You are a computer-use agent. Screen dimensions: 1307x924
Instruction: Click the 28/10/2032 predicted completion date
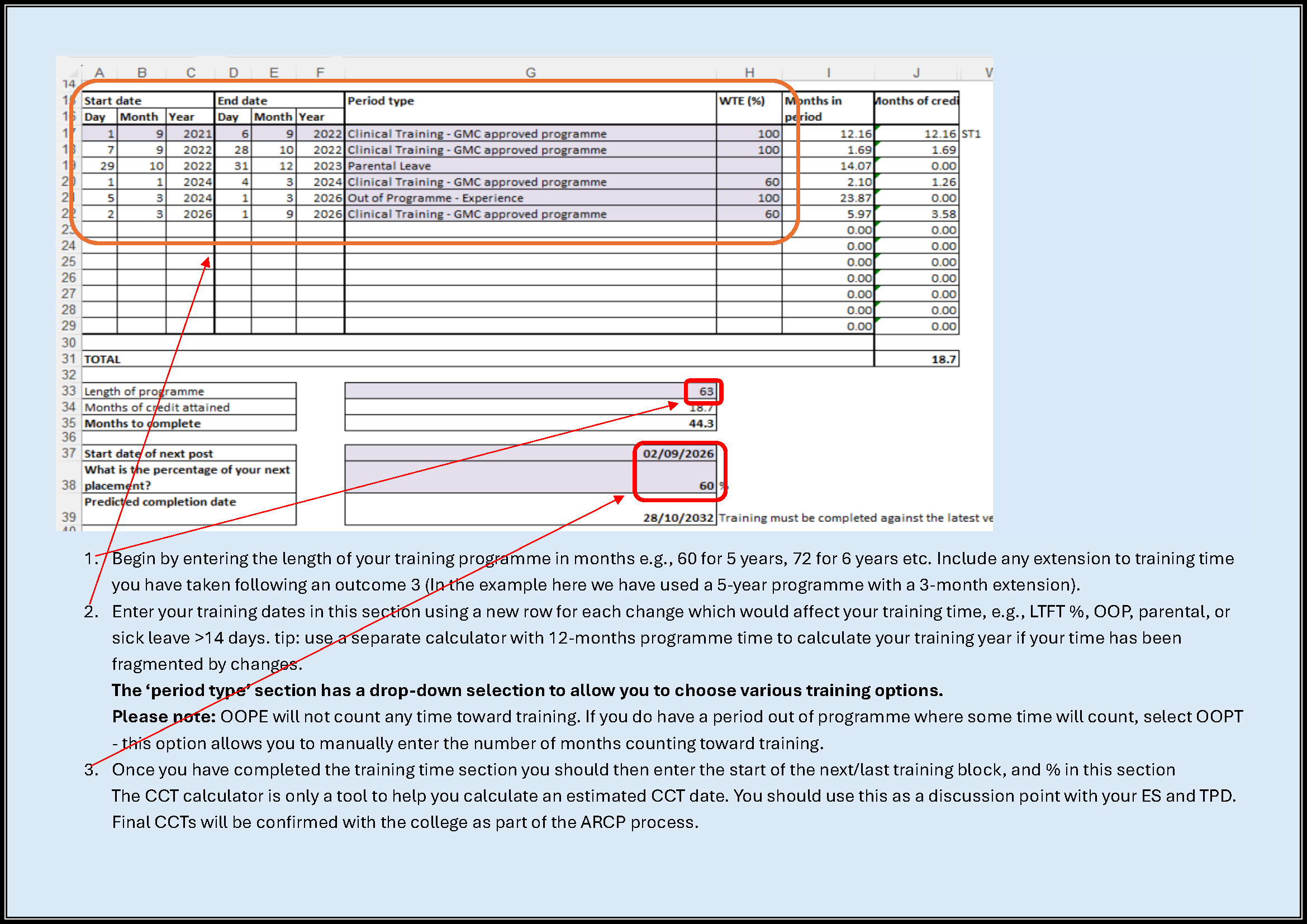tap(530, 509)
